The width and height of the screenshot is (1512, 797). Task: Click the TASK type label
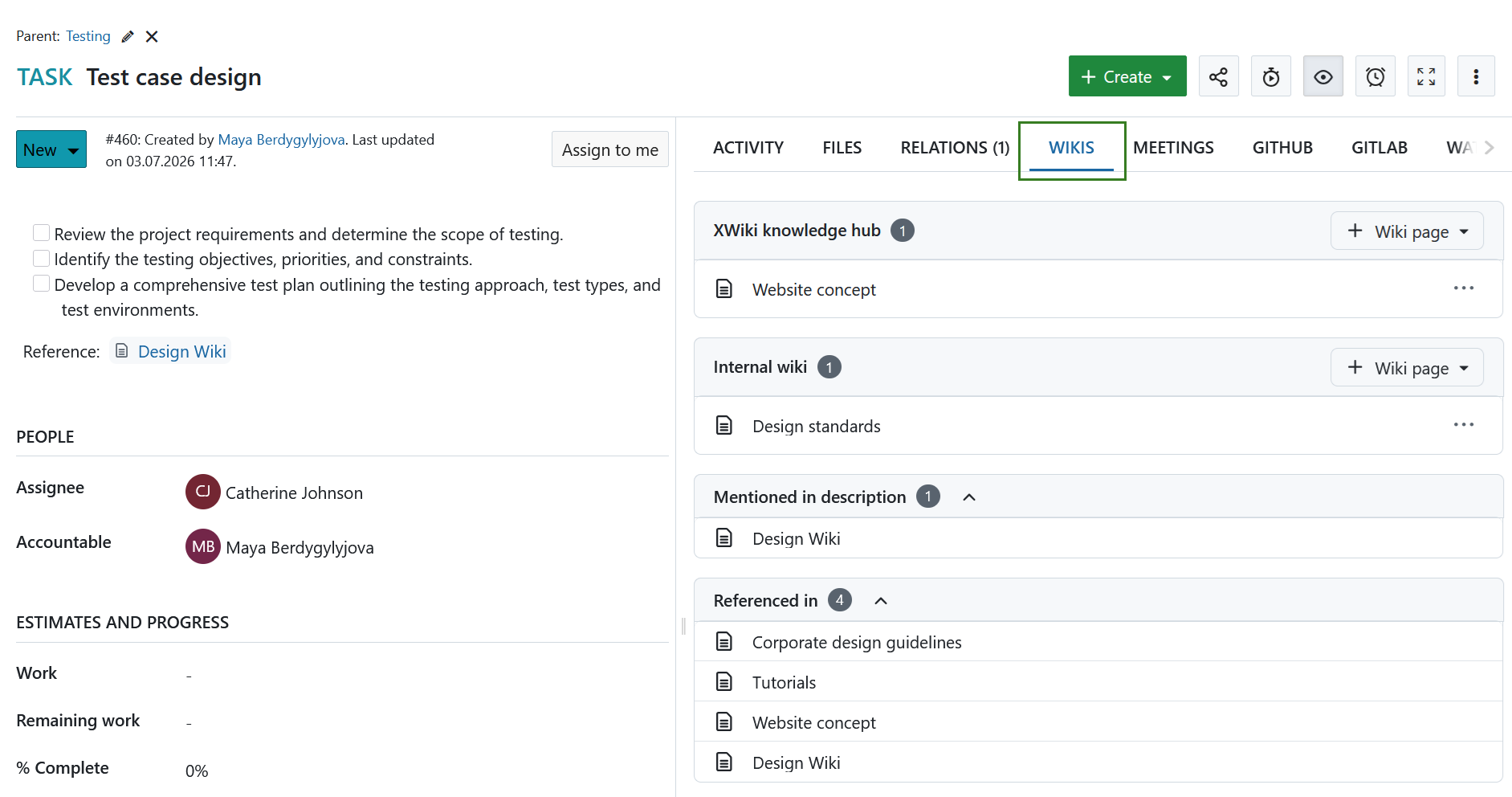[45, 77]
